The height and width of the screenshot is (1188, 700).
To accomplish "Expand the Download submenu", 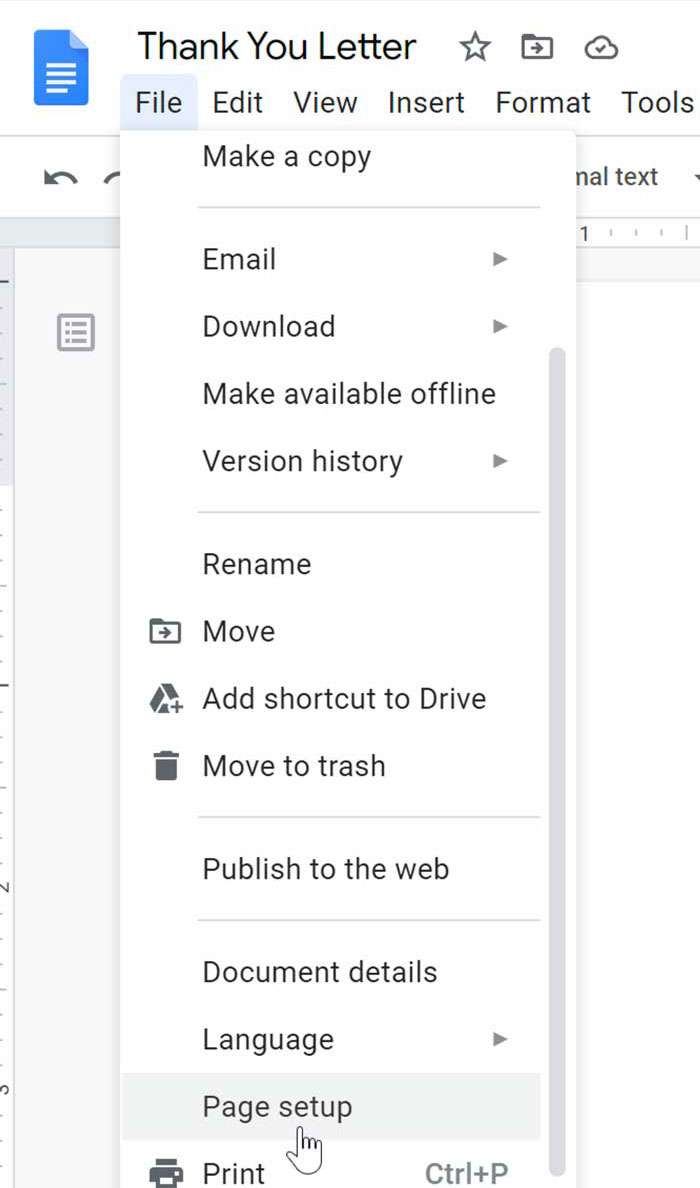I will [268, 326].
